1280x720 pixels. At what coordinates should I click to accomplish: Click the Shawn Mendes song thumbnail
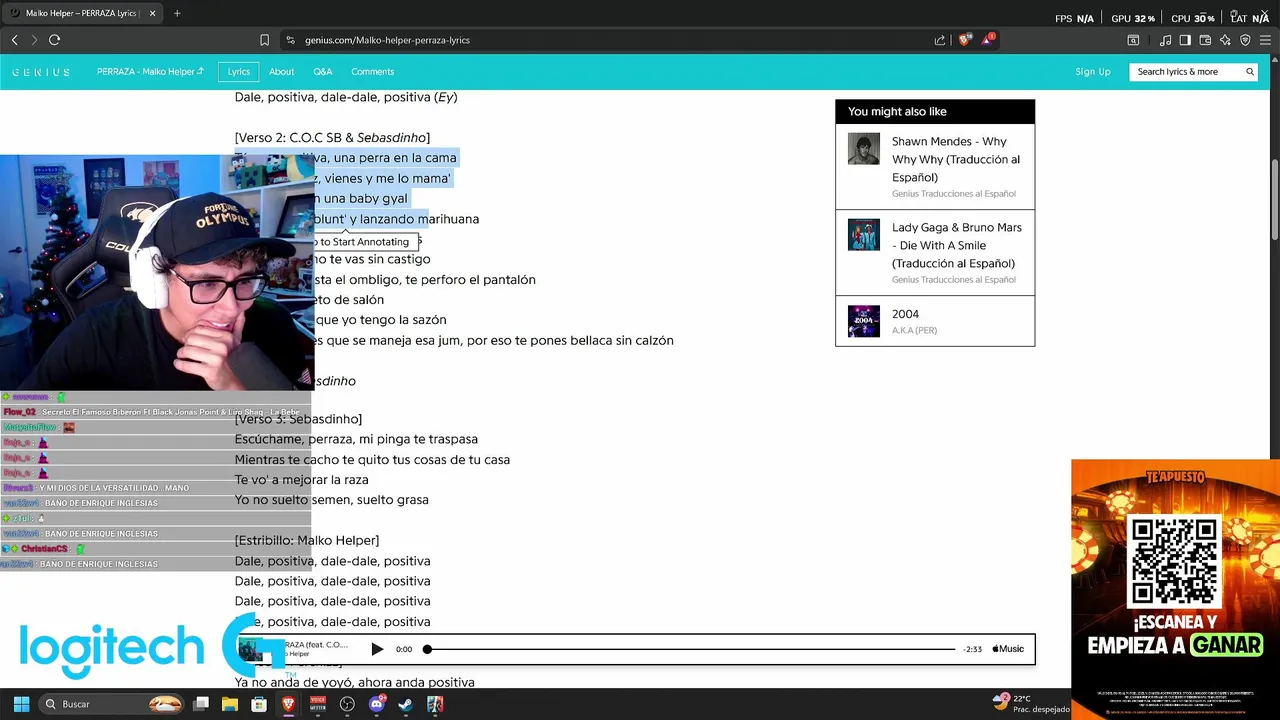coord(864,149)
